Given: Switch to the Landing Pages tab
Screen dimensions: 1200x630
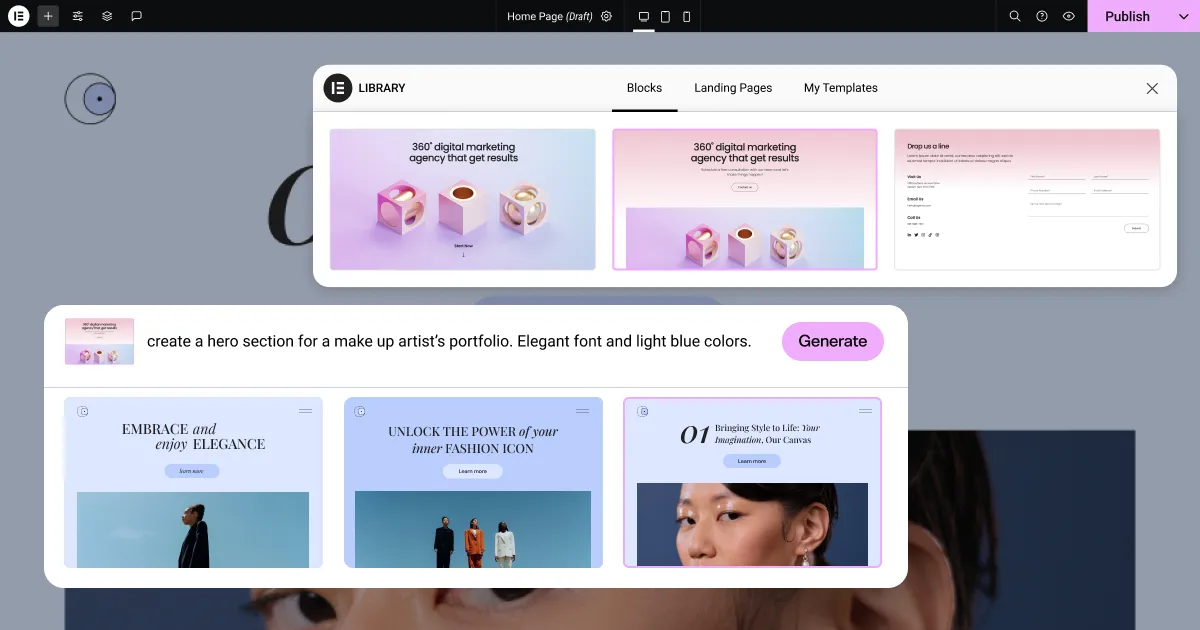Looking at the screenshot, I should [x=733, y=88].
